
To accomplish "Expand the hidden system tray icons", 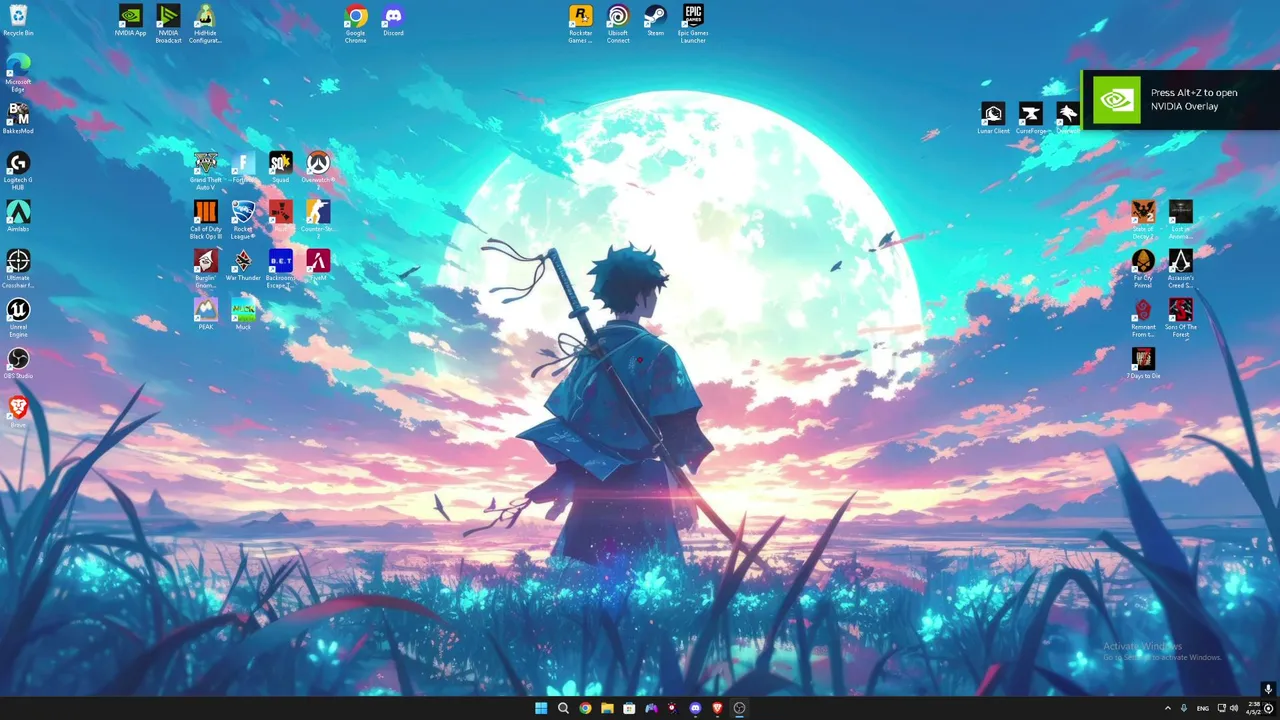I will (x=1168, y=708).
